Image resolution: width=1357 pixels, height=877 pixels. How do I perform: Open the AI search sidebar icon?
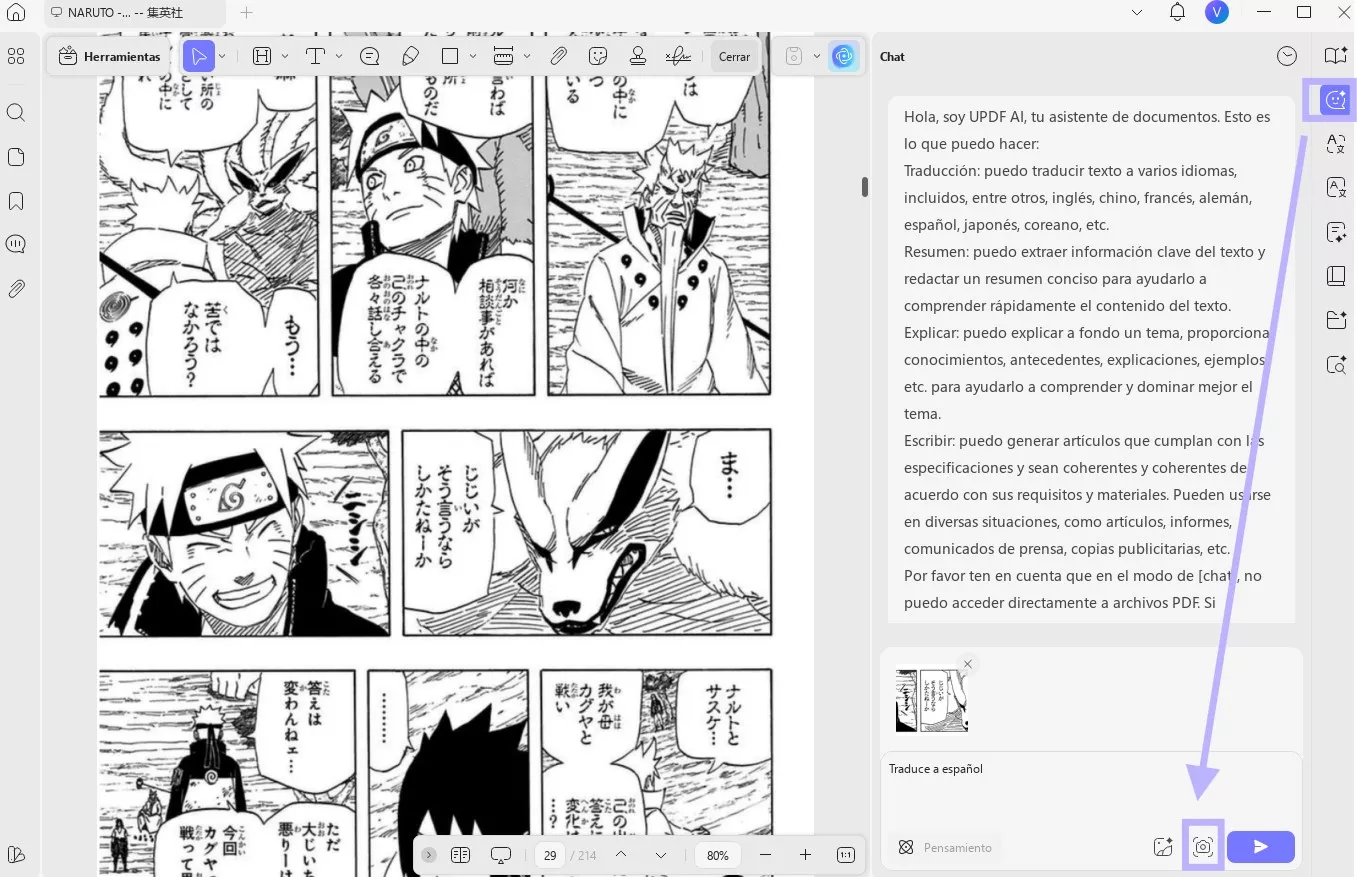tap(1336, 364)
